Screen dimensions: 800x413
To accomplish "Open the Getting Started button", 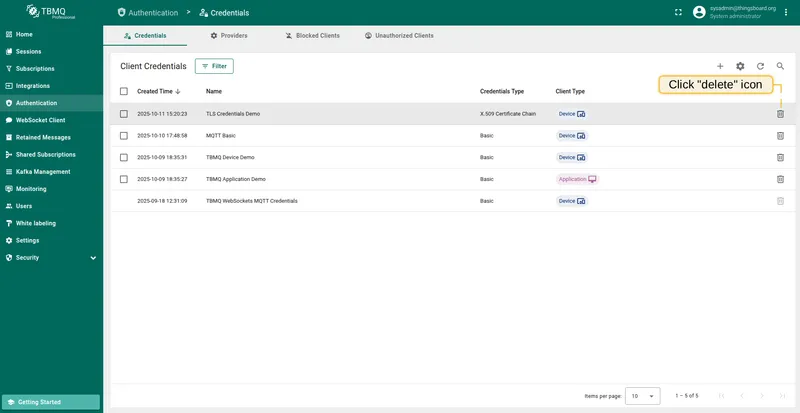I will tap(51, 402).
